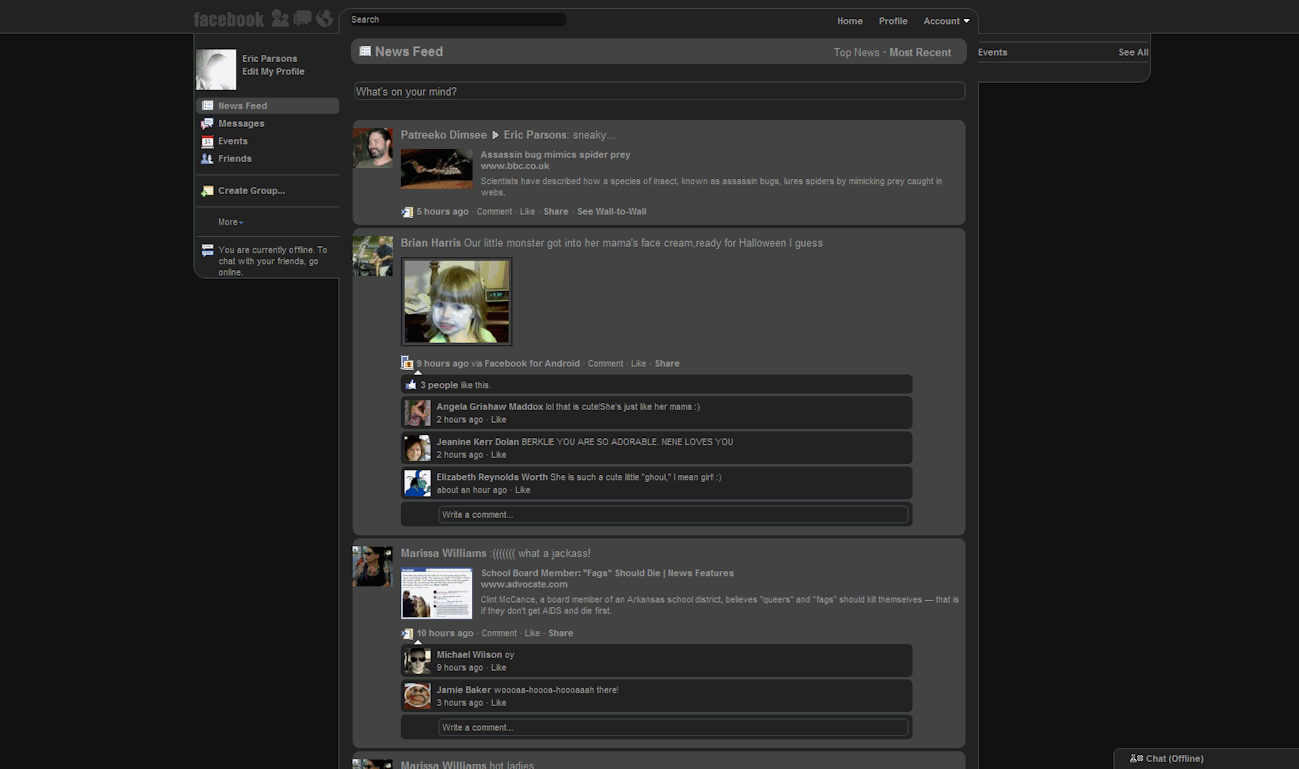
Task: Click Edit My Profile under Eric Parsons
Action: click(x=272, y=71)
